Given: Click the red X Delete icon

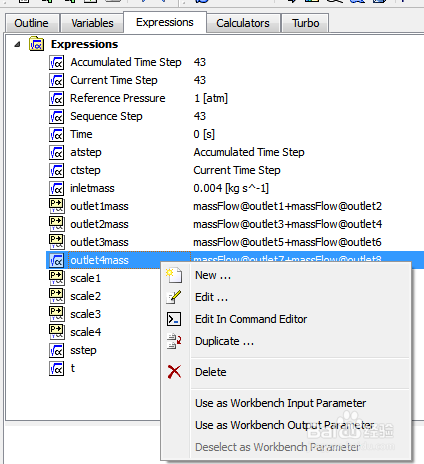Looking at the screenshot, I should click(x=174, y=372).
